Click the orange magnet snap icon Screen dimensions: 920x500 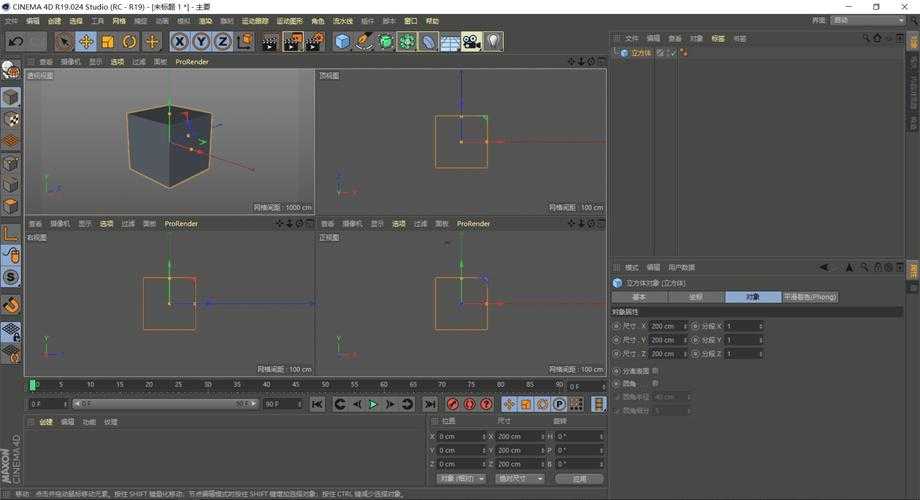point(11,305)
